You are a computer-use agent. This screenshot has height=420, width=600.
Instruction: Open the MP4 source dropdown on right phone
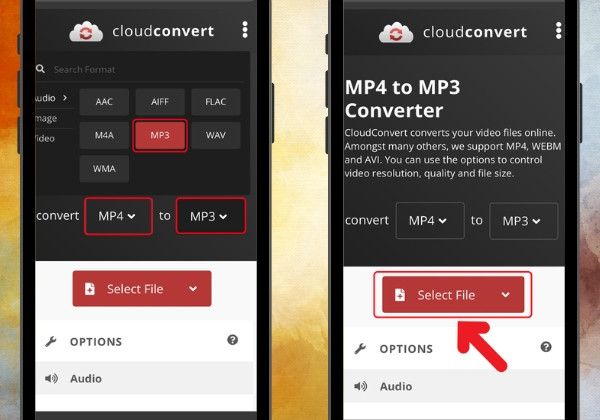[x=430, y=221]
